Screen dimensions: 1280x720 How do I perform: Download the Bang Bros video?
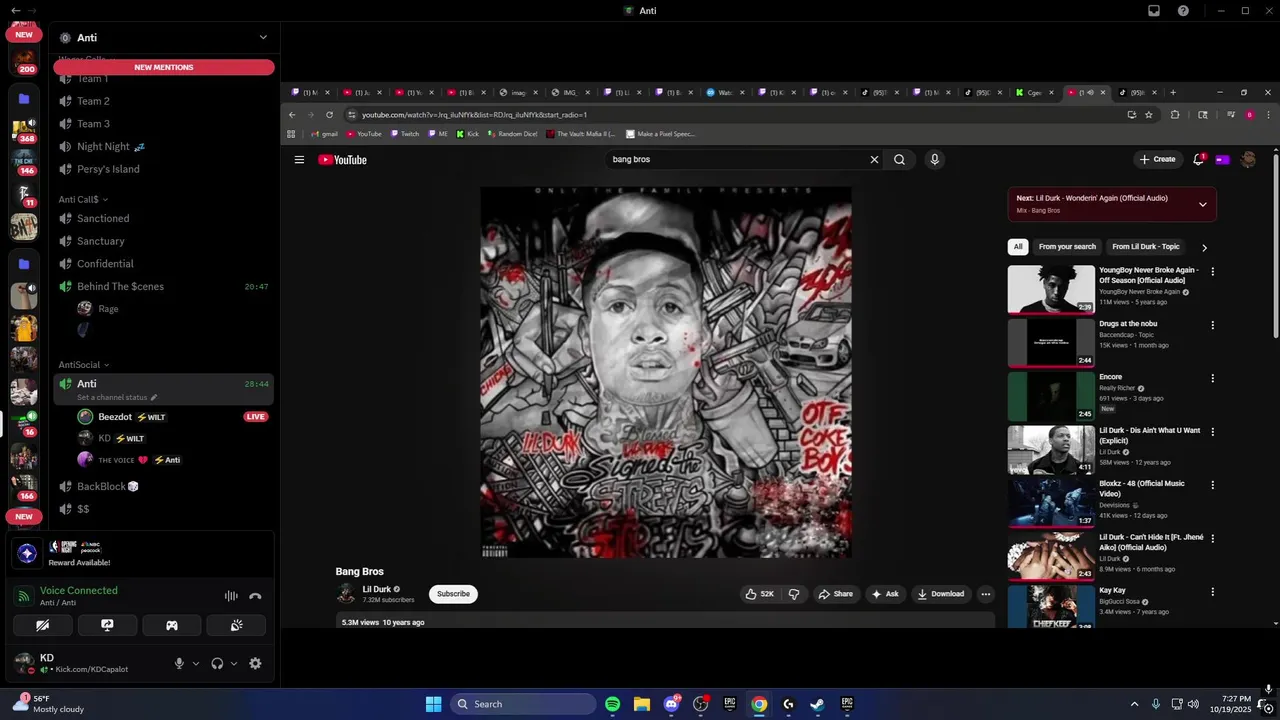pyautogui.click(x=940, y=594)
